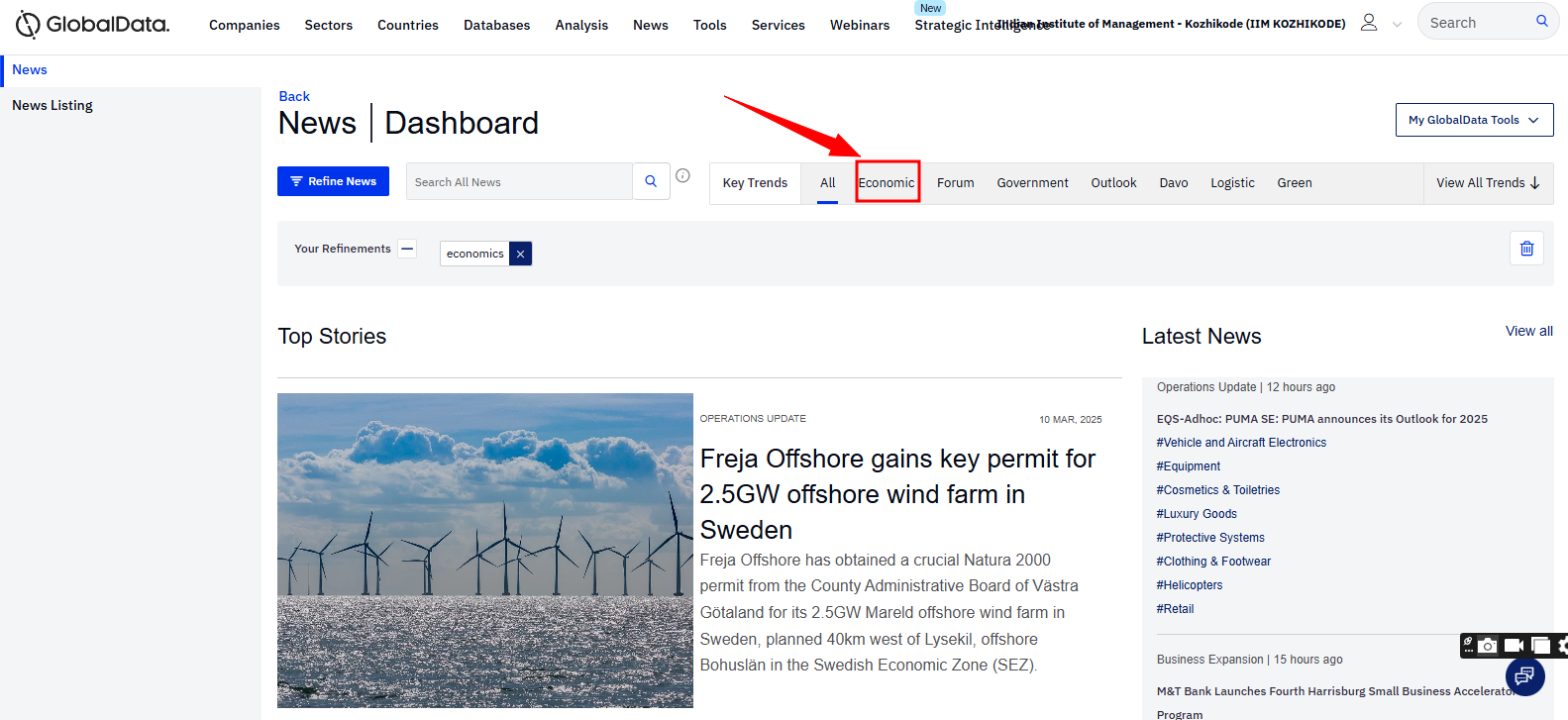Expand View All Trends
The image size is (1568, 720).
tap(1488, 183)
